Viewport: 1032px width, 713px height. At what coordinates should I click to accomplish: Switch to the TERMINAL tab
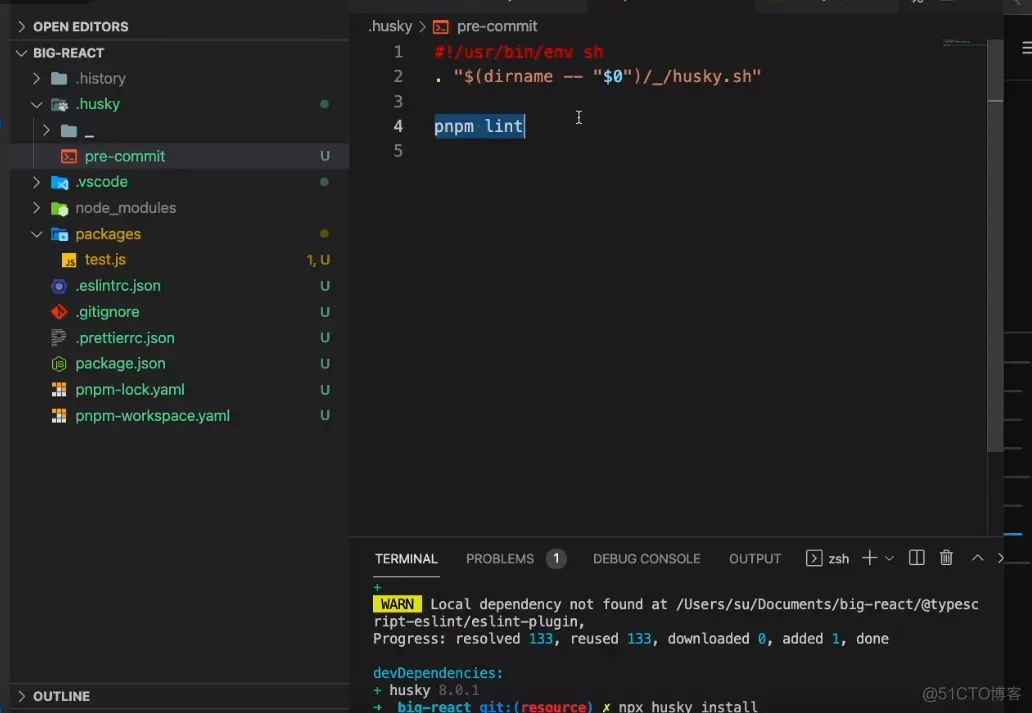pyautogui.click(x=406, y=558)
